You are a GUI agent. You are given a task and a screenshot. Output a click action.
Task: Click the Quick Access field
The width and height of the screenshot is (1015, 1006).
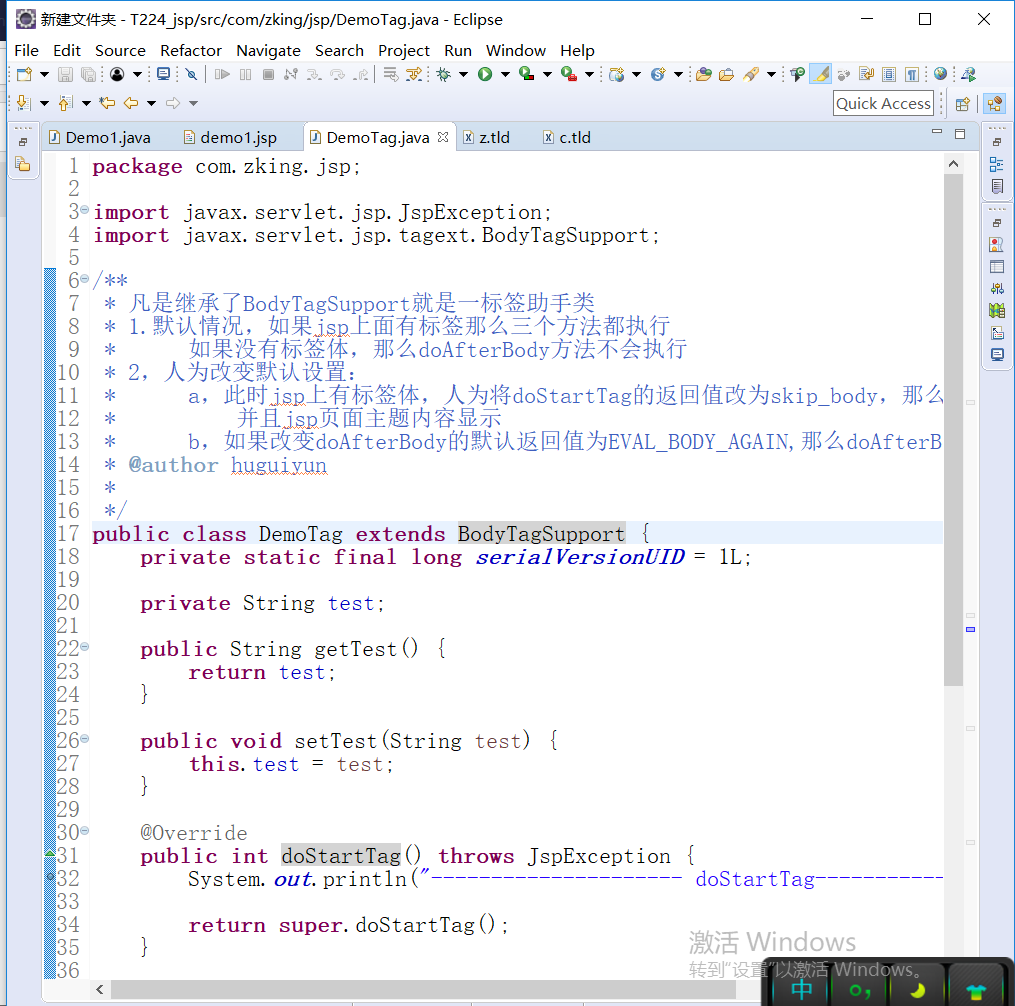click(883, 104)
